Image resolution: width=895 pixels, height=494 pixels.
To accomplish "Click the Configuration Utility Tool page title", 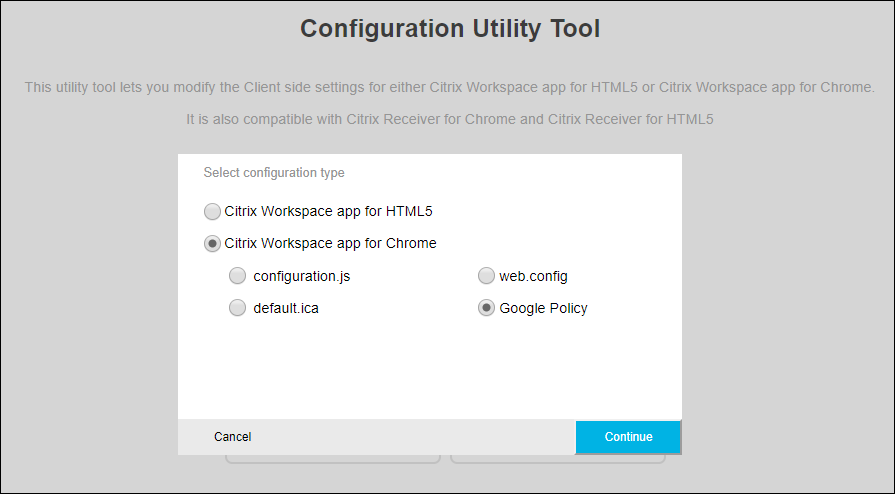I will [450, 29].
